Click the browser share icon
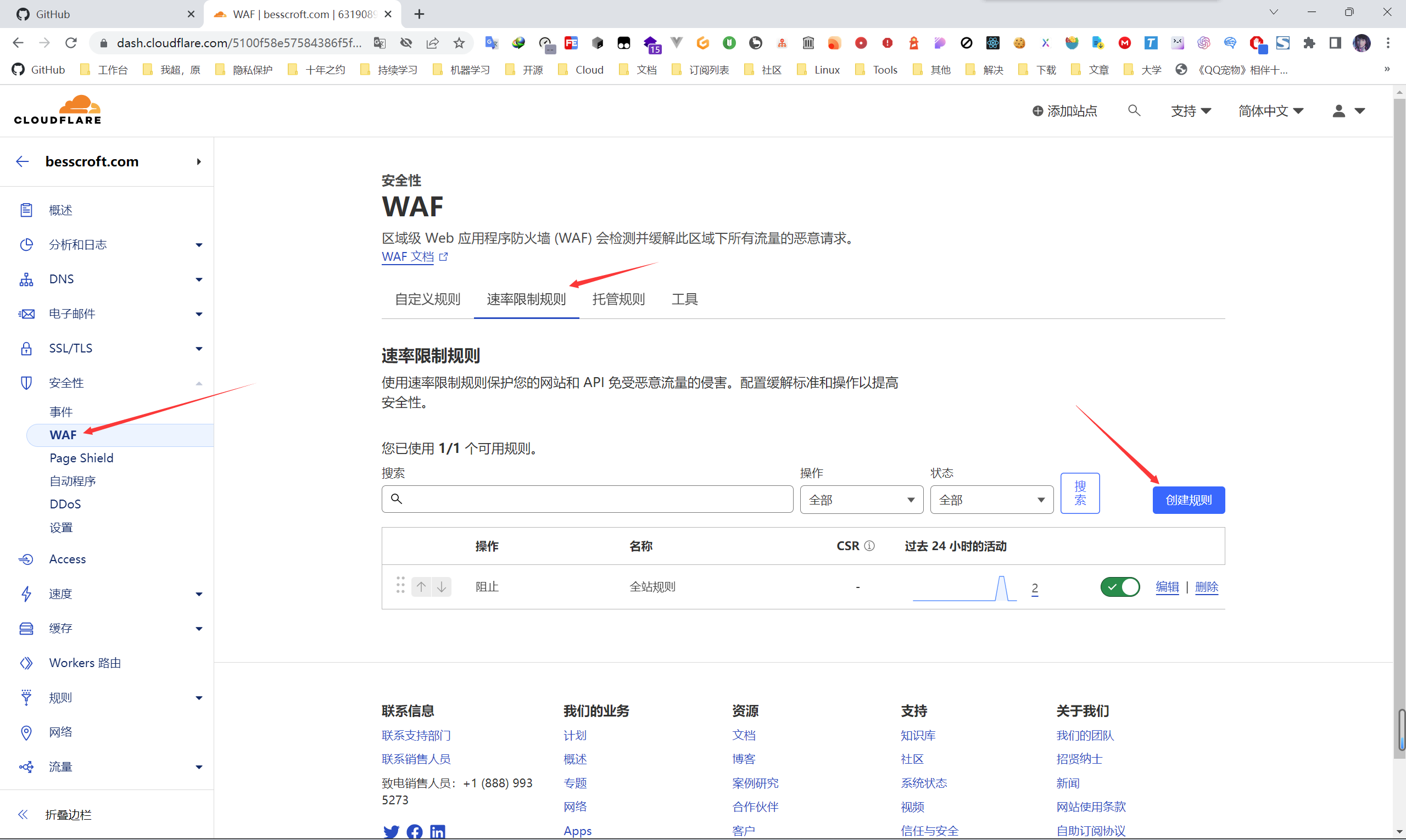The height and width of the screenshot is (840, 1406). pos(433,43)
